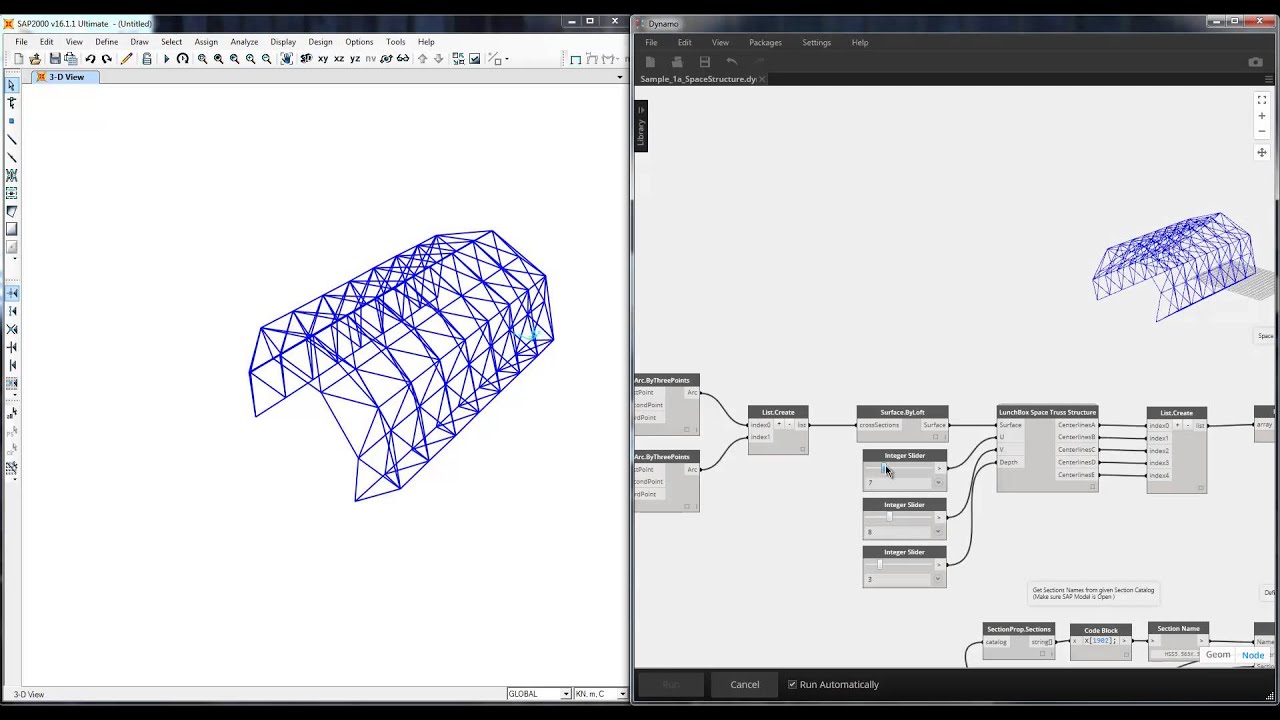Click the Depth input port

click(x=1008, y=462)
